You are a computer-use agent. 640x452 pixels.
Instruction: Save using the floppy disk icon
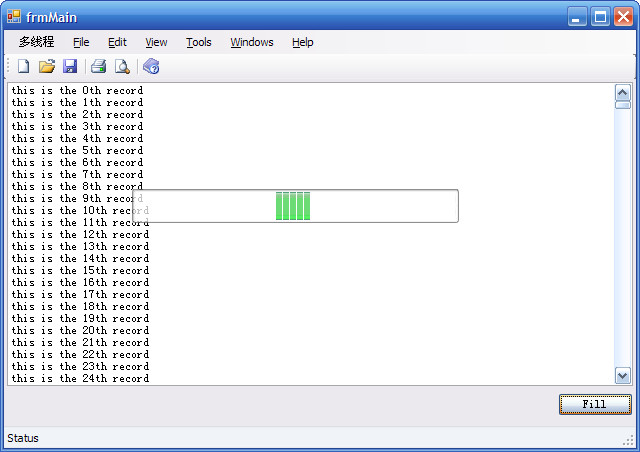pyautogui.click(x=70, y=66)
